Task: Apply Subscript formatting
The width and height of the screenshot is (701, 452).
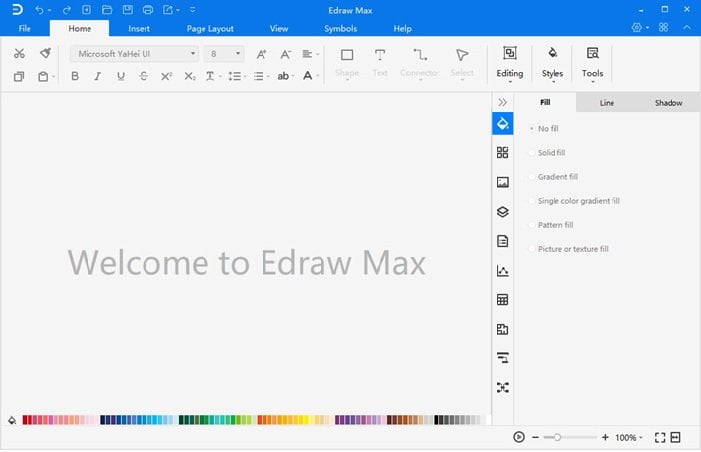Action: pos(190,76)
